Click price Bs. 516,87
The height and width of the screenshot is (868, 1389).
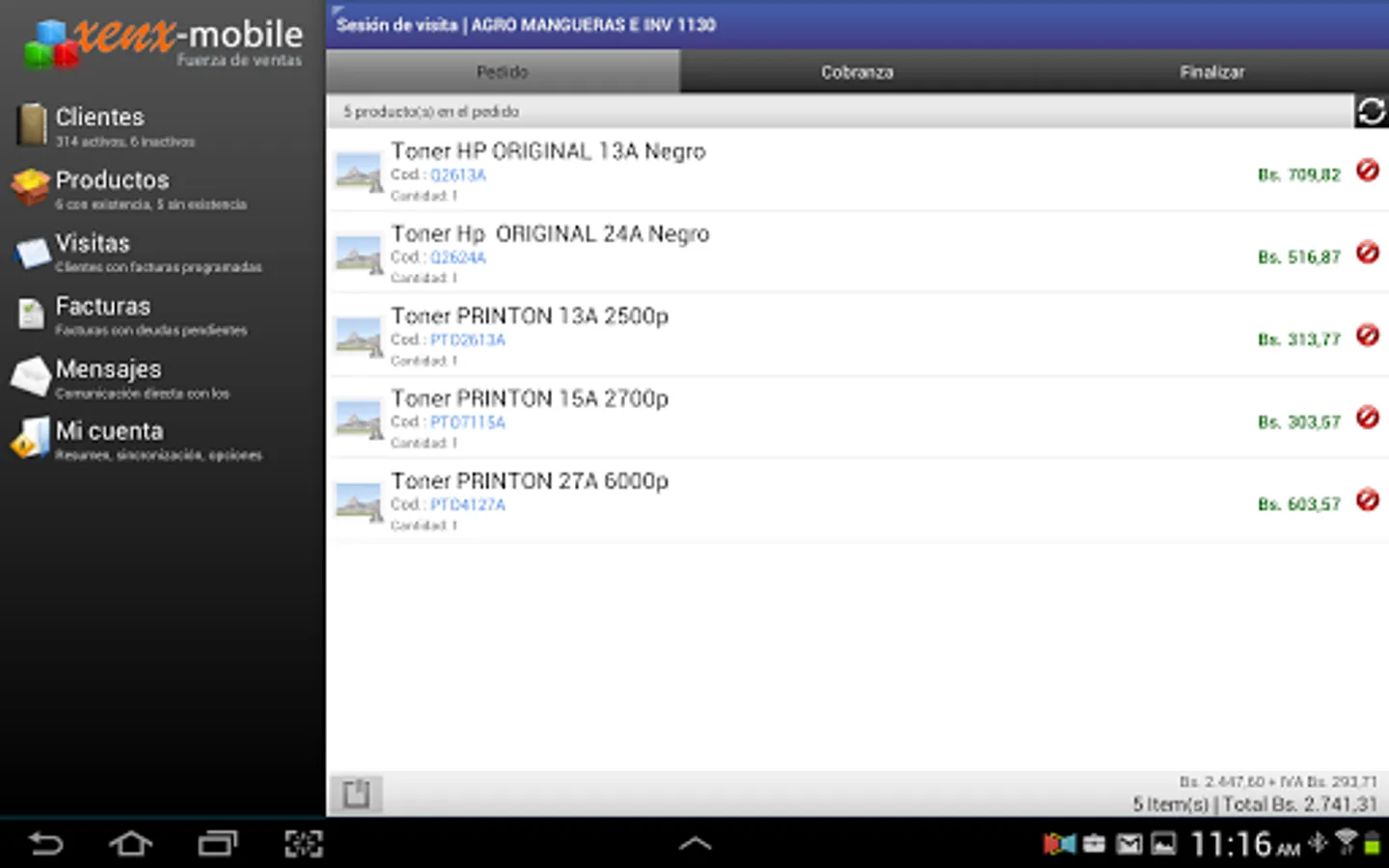tap(1298, 258)
